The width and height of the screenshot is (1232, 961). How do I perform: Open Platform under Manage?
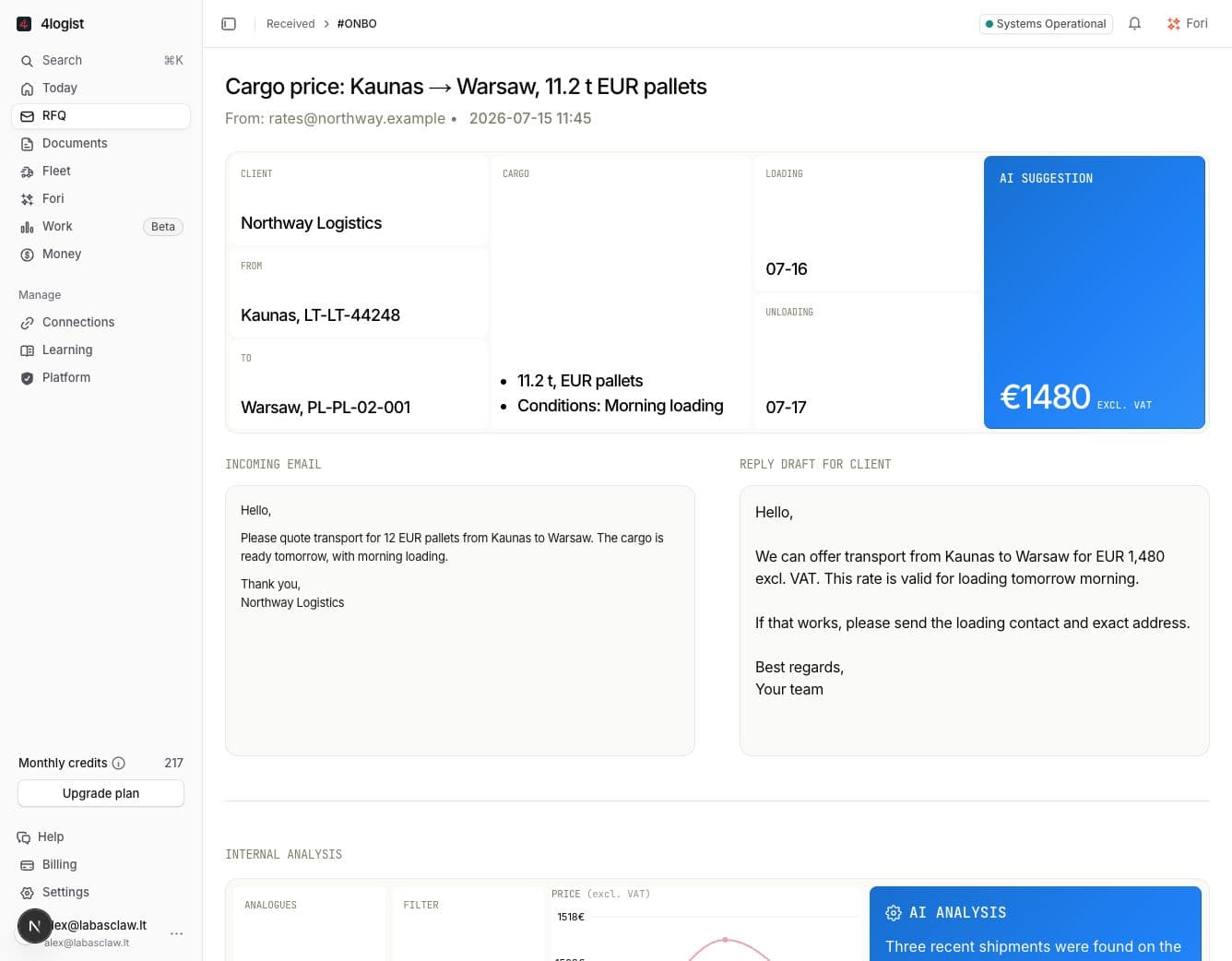pos(101,377)
